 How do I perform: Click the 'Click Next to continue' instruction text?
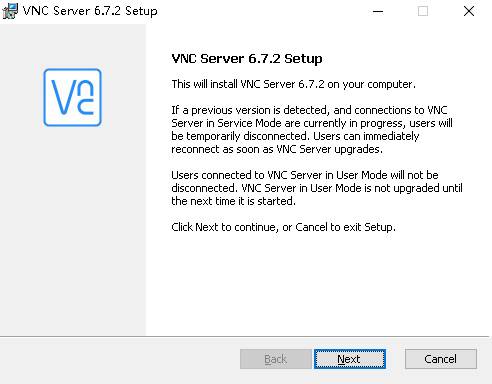tap(283, 227)
